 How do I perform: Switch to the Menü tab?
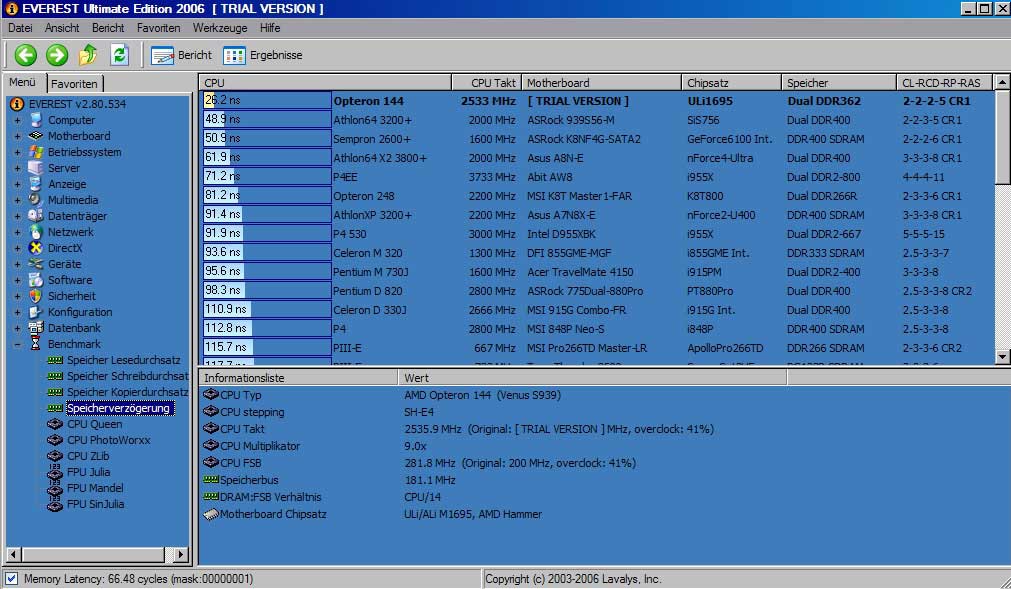[23, 82]
